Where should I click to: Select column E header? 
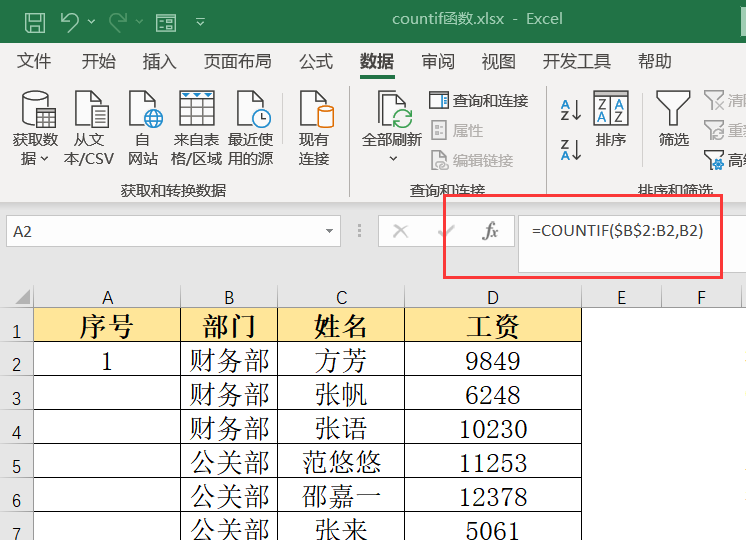(x=621, y=297)
